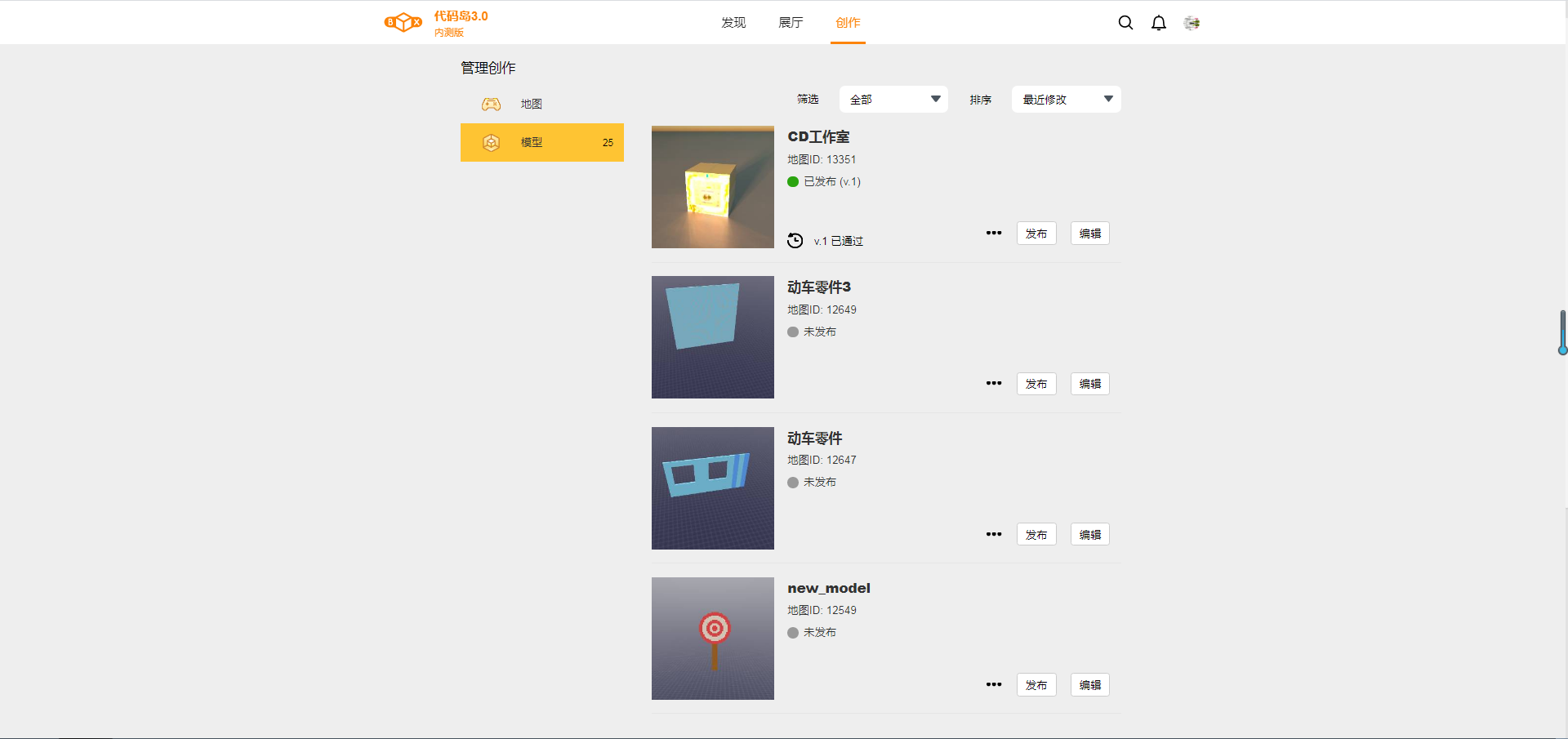Click the 管理创作 heading
This screenshot has height=739, width=1568.
click(488, 68)
